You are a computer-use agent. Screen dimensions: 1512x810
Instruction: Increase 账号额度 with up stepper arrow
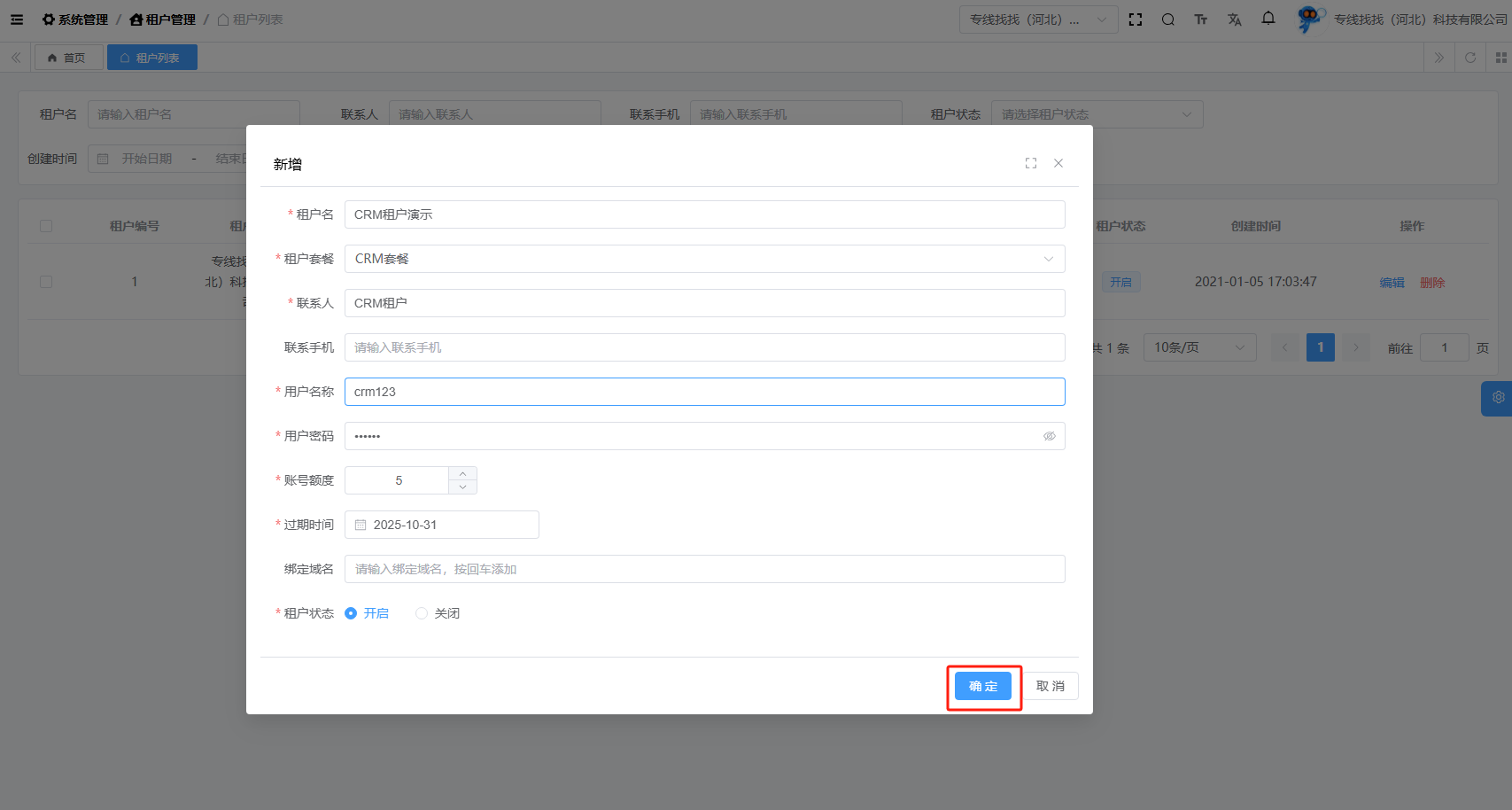coord(462,474)
